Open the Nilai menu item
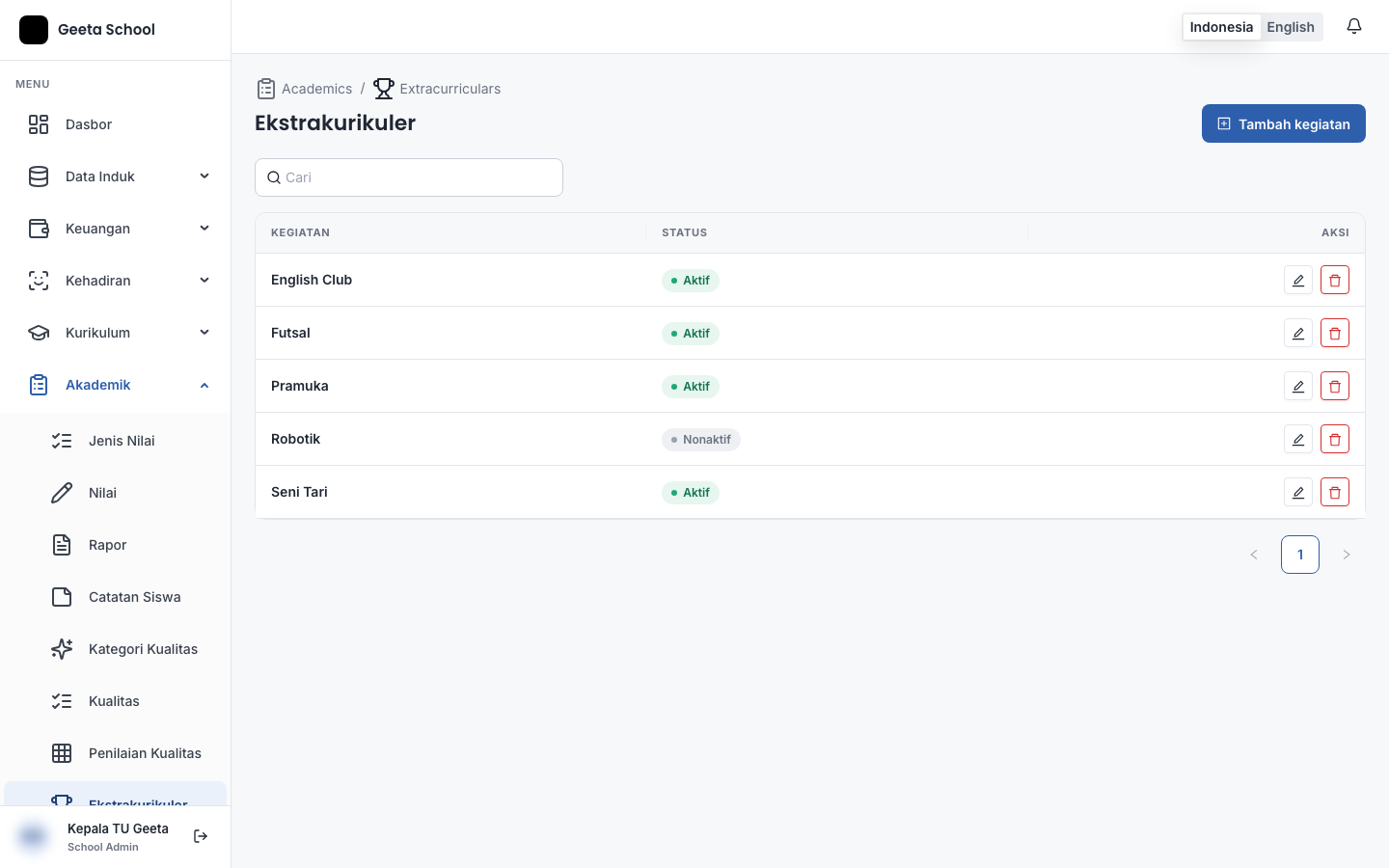 [x=116, y=493]
